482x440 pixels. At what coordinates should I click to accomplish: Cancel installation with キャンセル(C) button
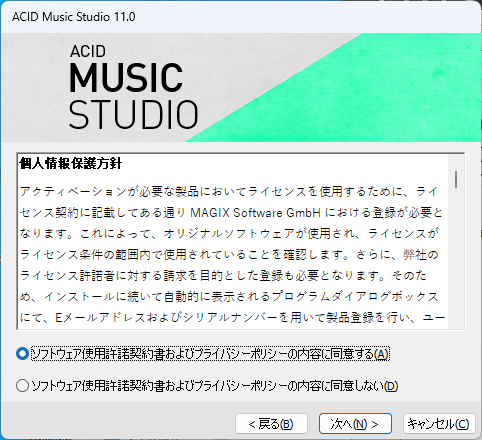(439, 424)
